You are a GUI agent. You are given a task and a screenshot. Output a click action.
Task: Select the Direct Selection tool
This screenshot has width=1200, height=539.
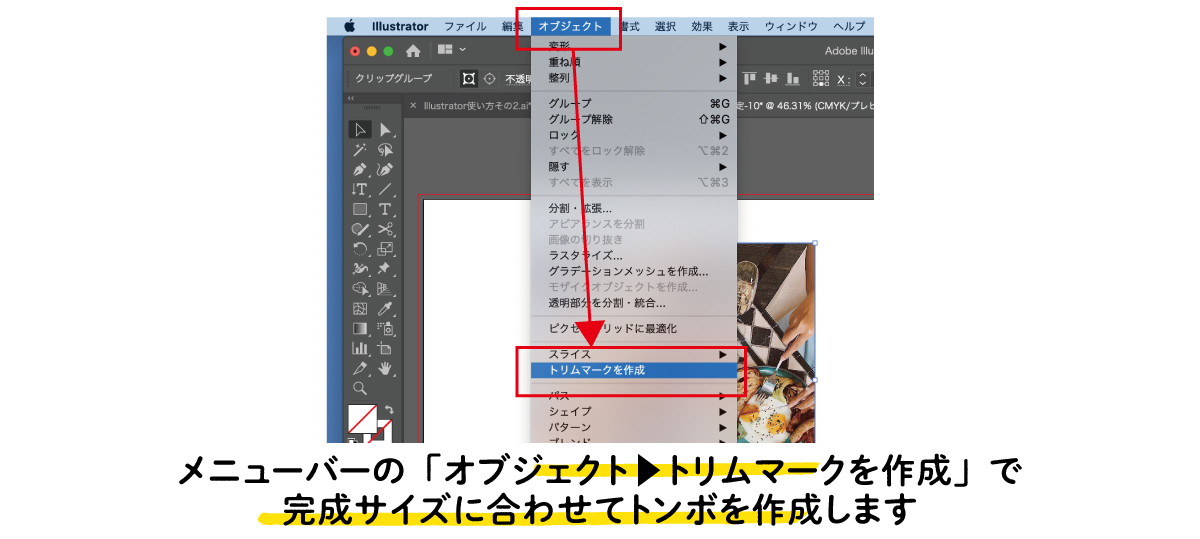coord(385,130)
